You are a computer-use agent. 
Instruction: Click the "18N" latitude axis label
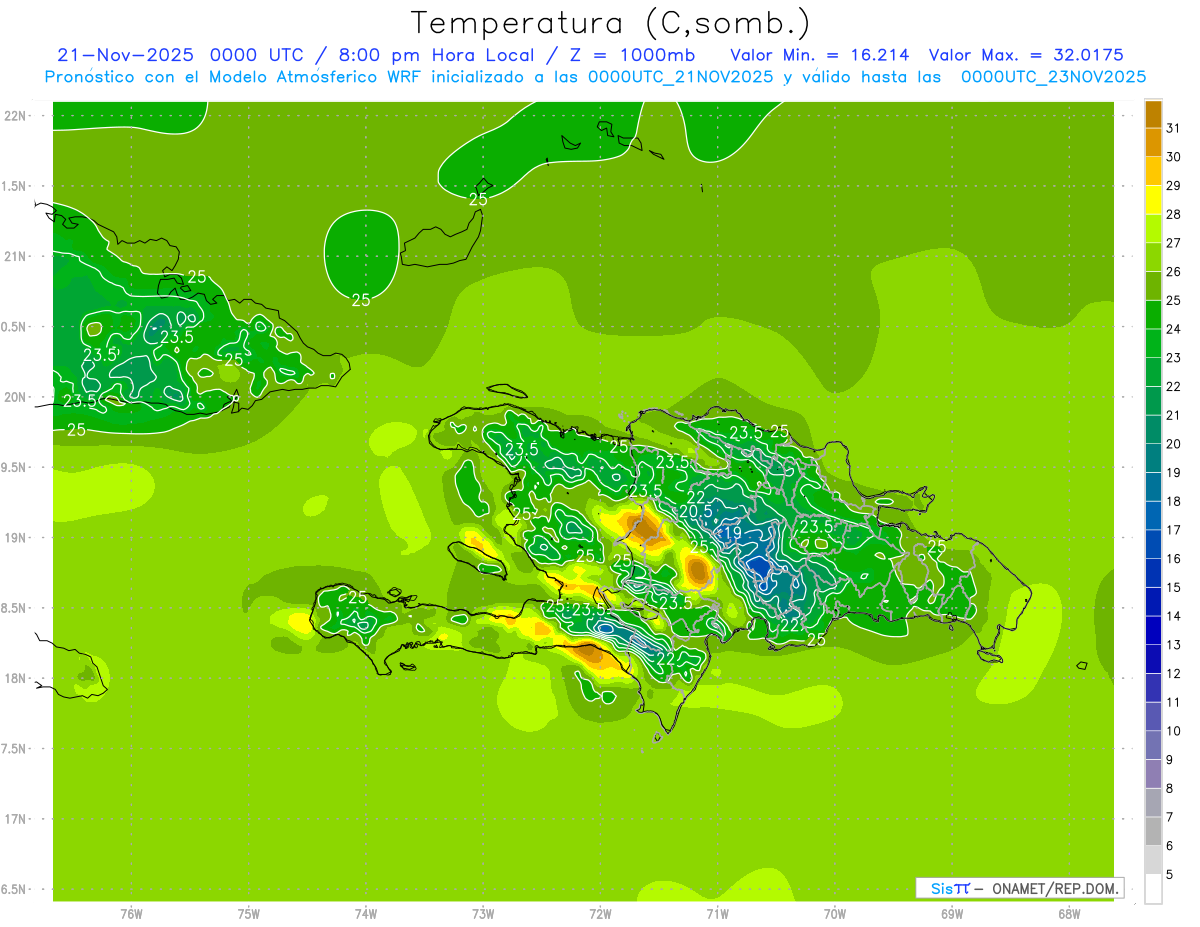(x=15, y=679)
